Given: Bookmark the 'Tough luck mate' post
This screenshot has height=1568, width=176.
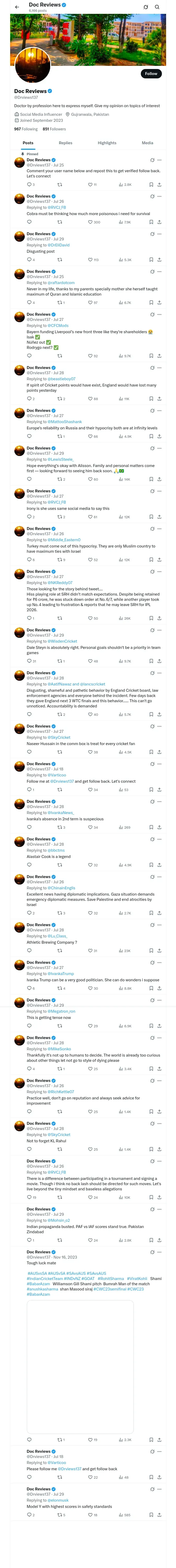Looking at the screenshot, I should click(x=151, y=1440).
